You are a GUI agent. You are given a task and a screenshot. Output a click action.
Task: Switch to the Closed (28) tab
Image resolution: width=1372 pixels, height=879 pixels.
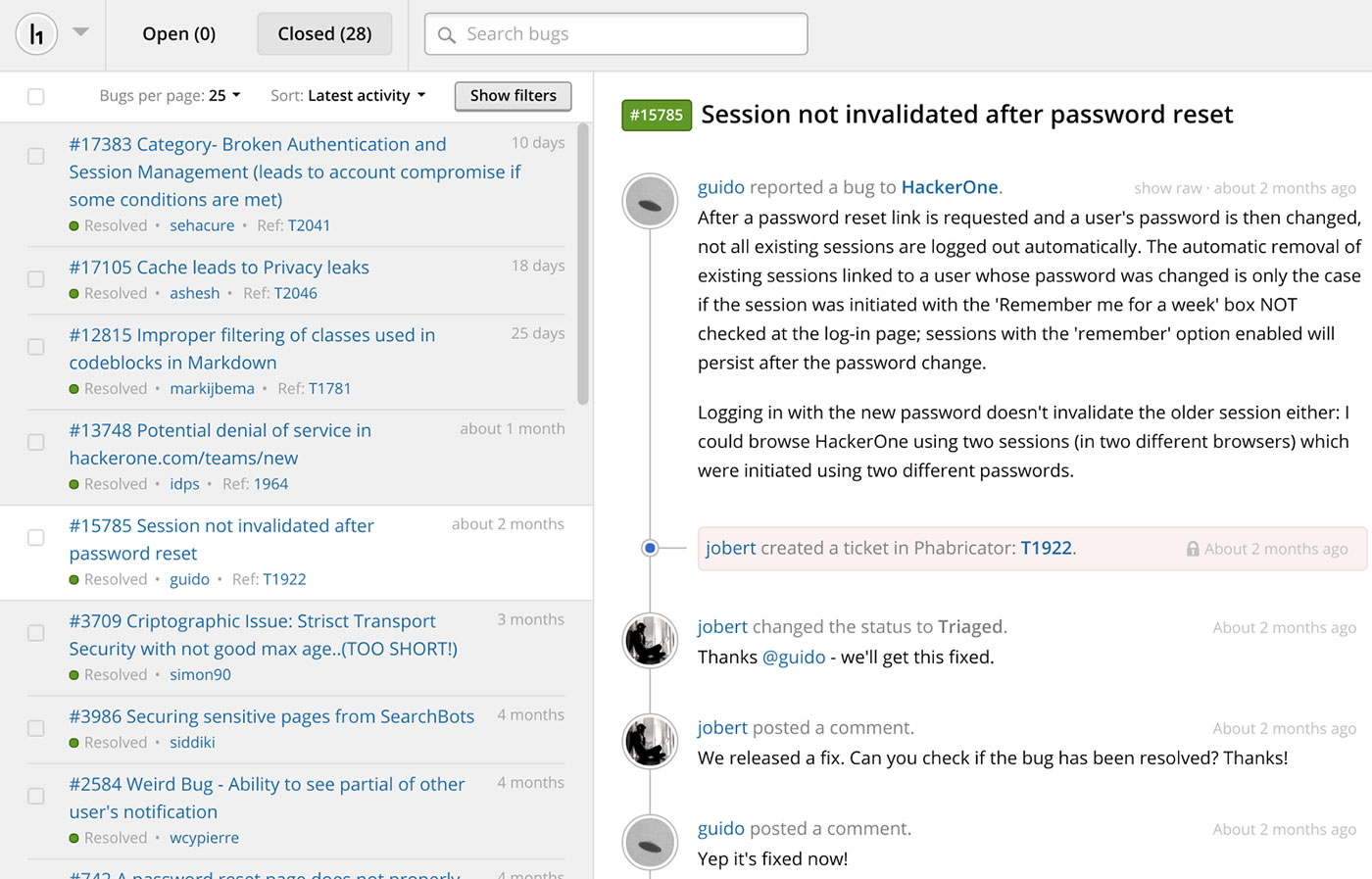pyautogui.click(x=324, y=33)
